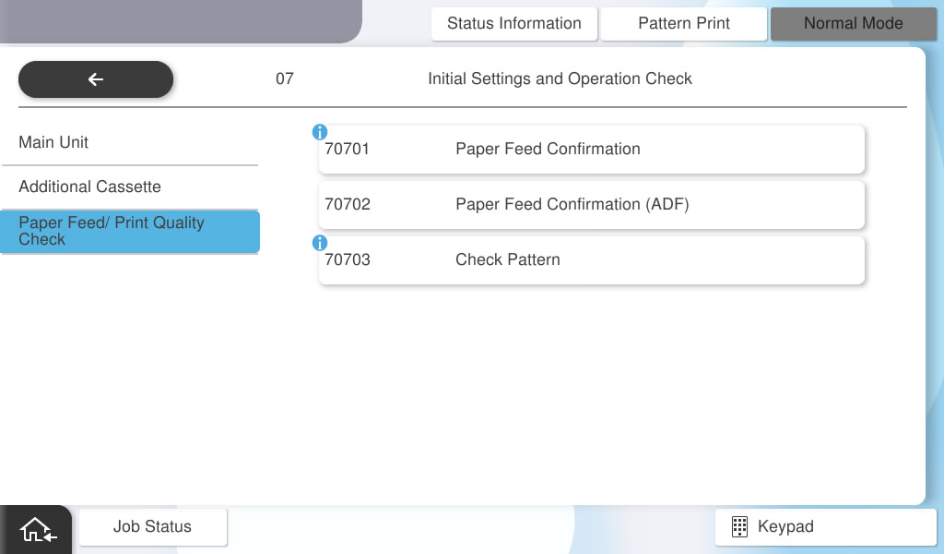Click the 07 menu number
Viewport: 945px width, 554px height.
point(284,79)
